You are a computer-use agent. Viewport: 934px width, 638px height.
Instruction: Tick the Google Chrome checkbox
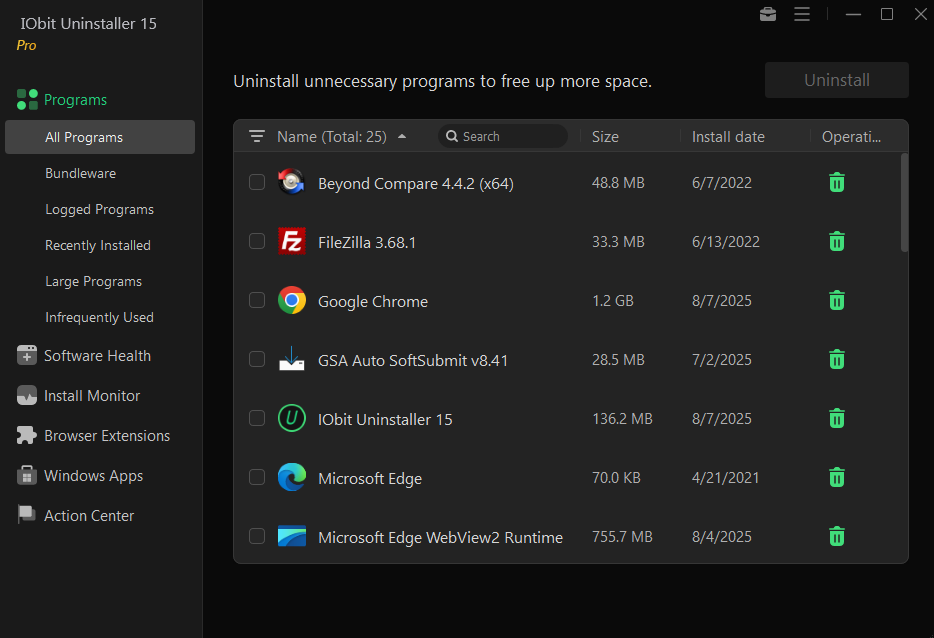coord(257,300)
